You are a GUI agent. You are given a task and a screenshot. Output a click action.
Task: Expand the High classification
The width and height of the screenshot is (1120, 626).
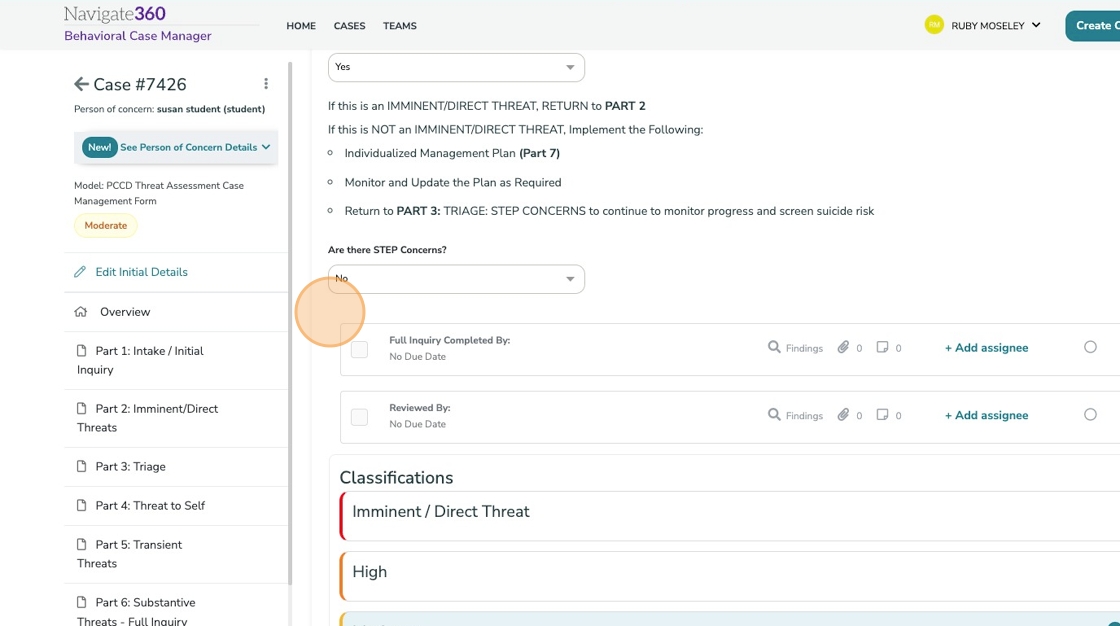730,575
